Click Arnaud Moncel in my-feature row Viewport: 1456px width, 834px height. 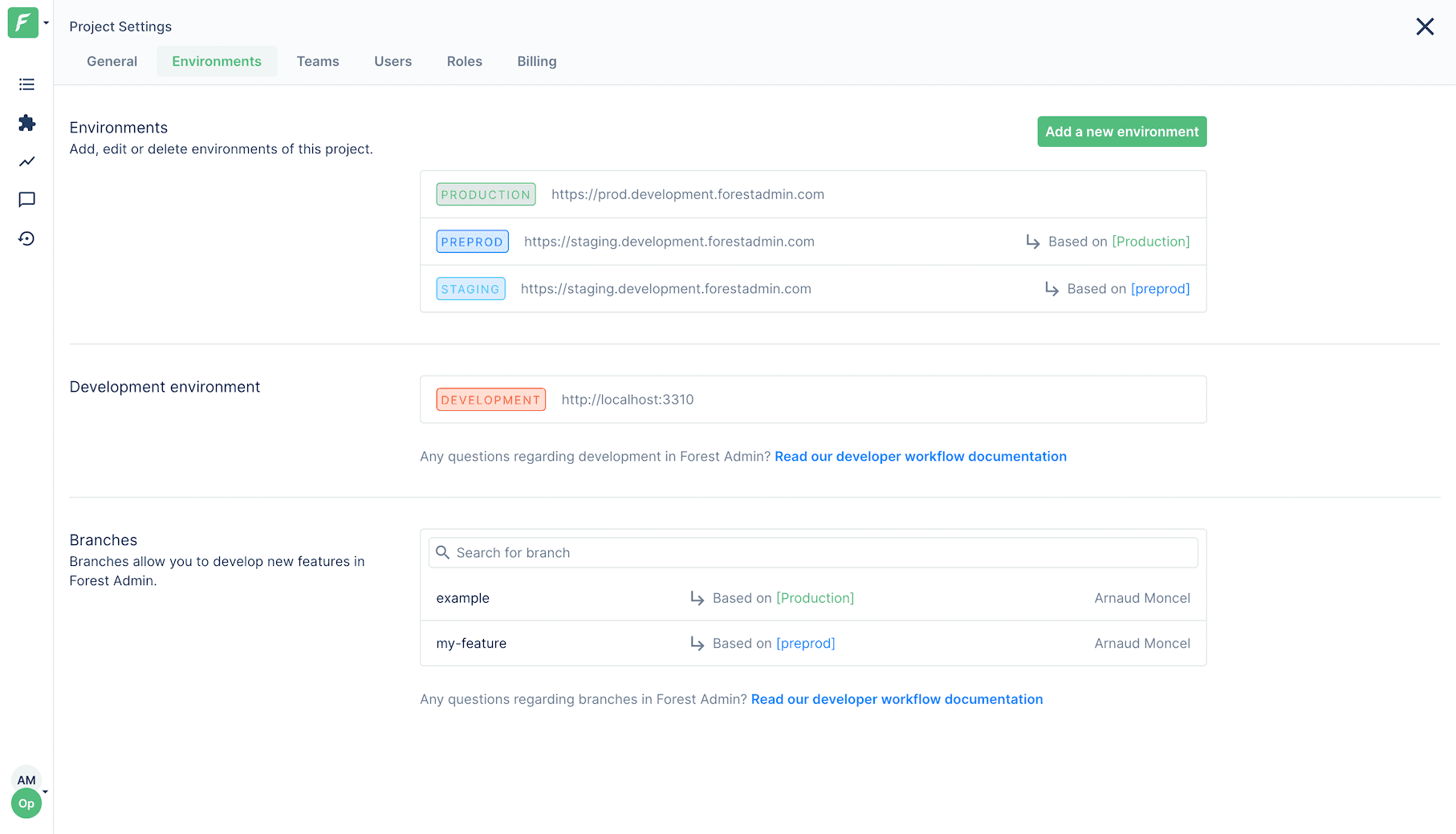point(1142,644)
